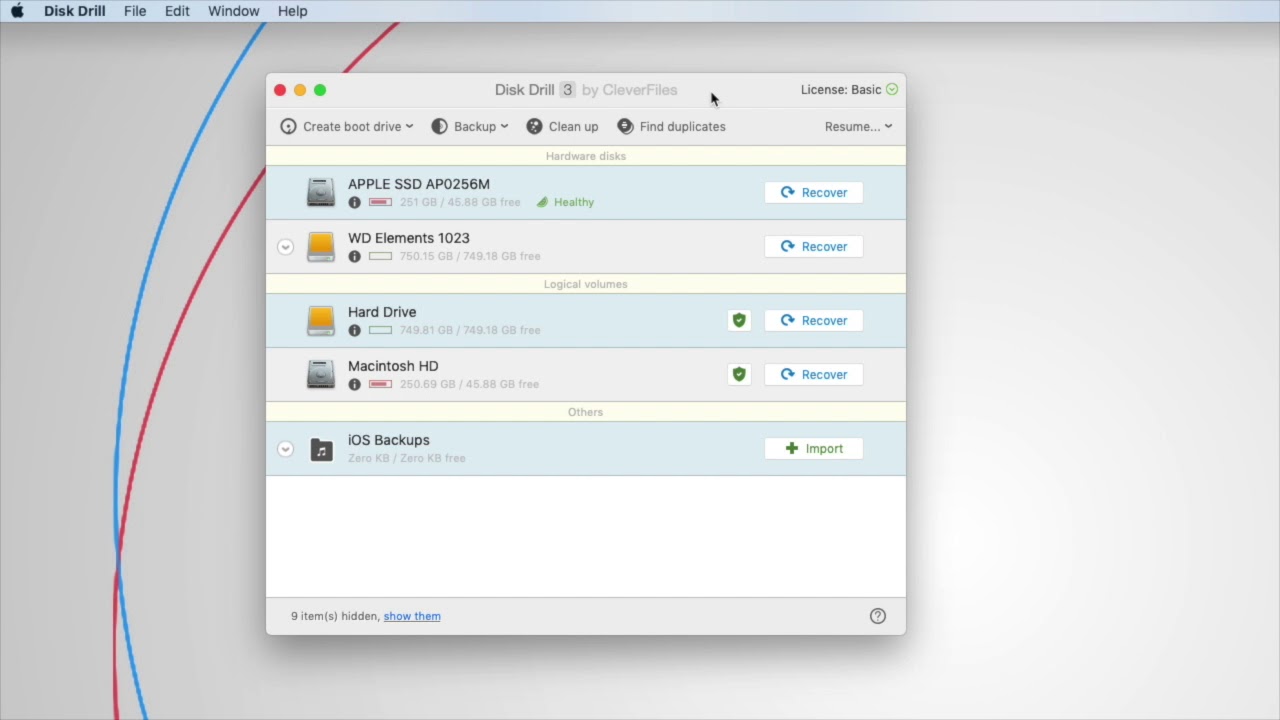Viewport: 1280px width, 720px height.
Task: Click '251 GB / 45.88 GB free' text
Action: pyautogui.click(x=460, y=202)
